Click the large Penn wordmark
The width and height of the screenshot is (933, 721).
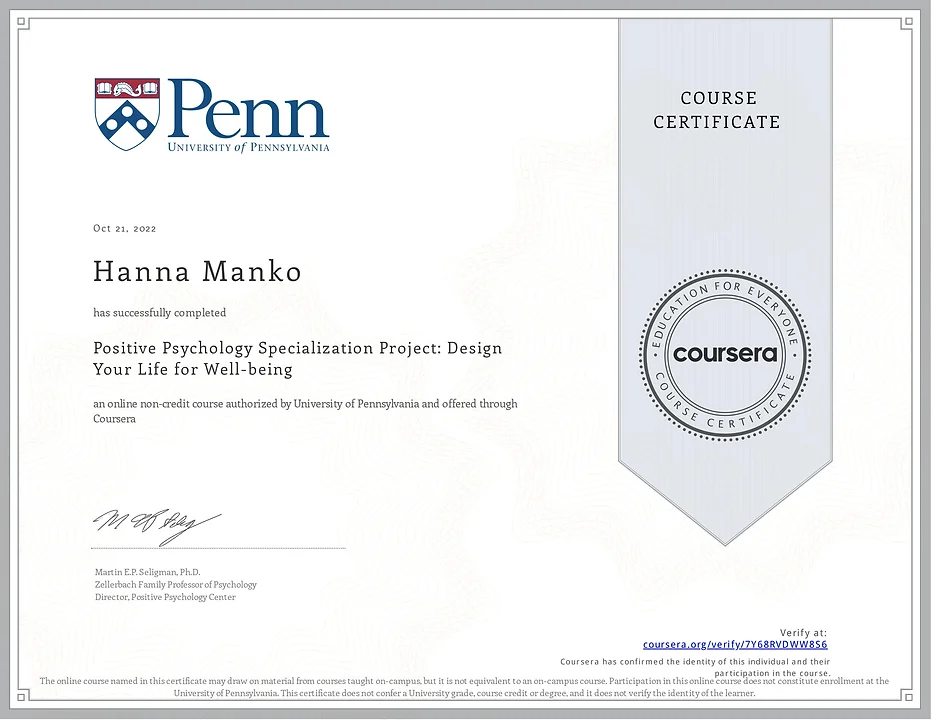(248, 108)
